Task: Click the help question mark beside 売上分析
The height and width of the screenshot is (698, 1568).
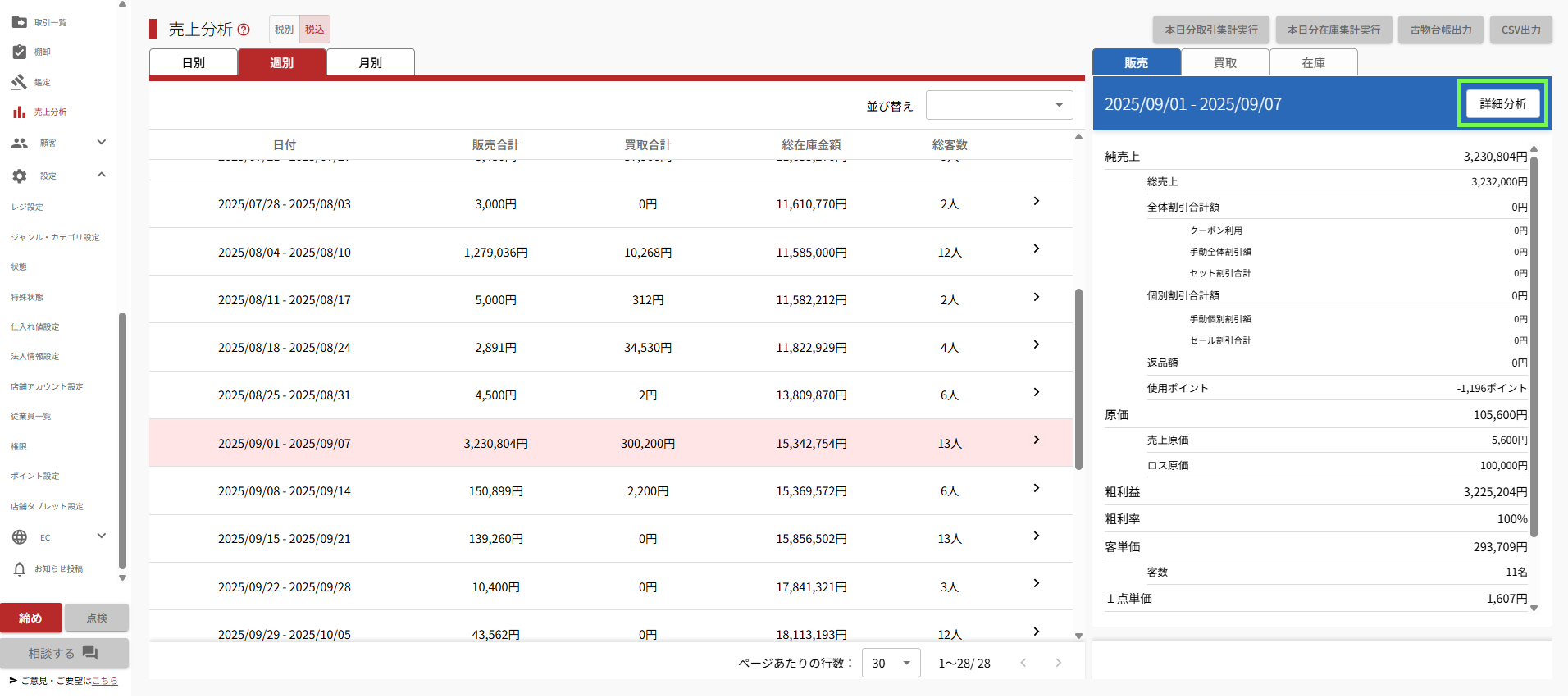Action: (244, 30)
